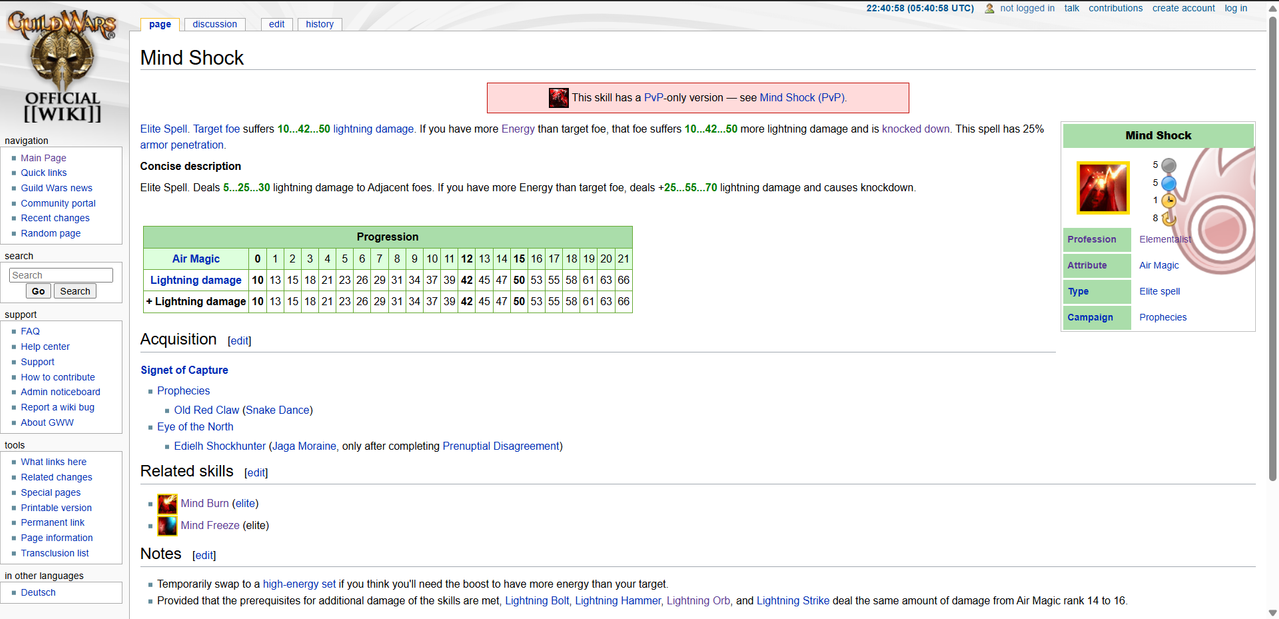
Task: Click the PvP notice skill icon
Action: (558, 98)
